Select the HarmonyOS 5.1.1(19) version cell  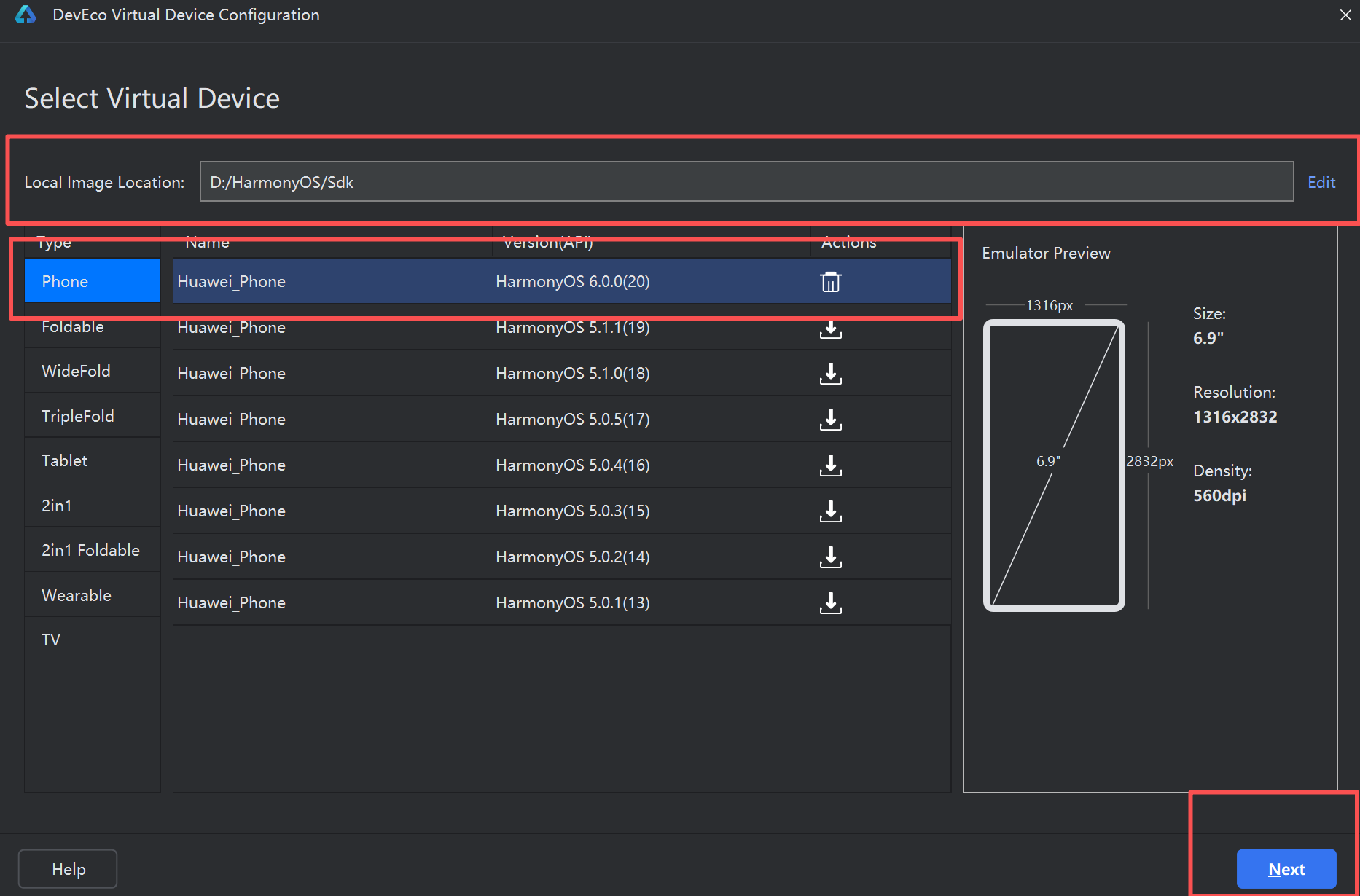pyautogui.click(x=572, y=327)
